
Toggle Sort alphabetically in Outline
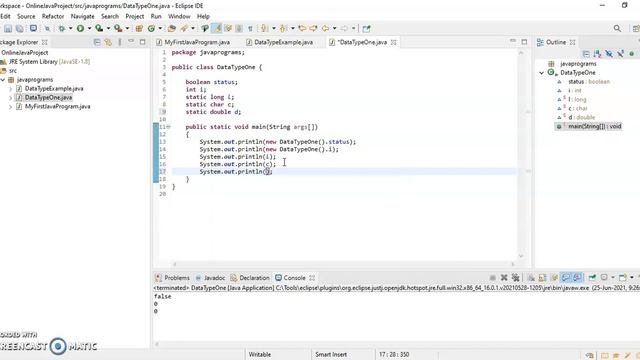click(597, 54)
